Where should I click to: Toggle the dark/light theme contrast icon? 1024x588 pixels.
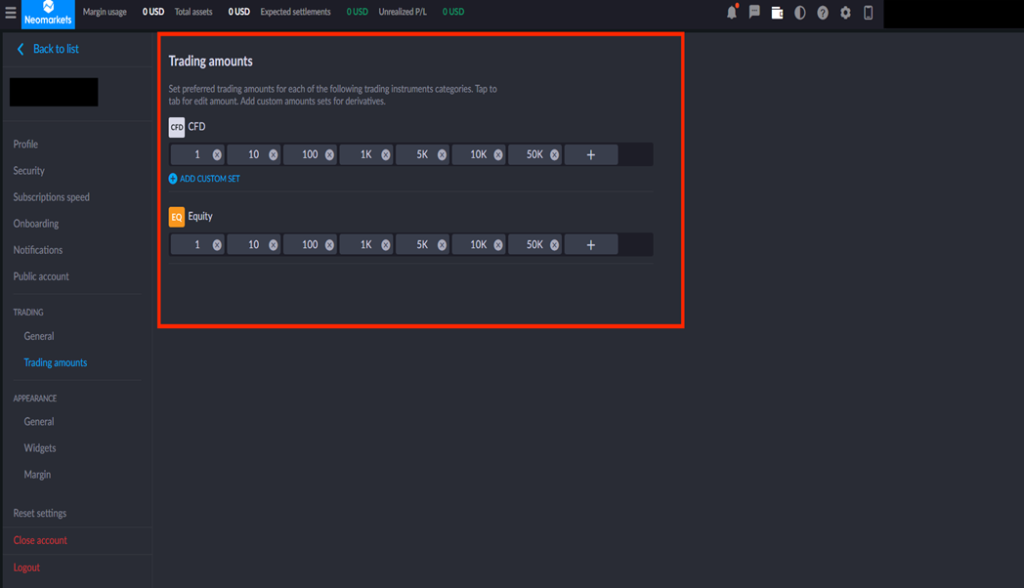tap(800, 13)
